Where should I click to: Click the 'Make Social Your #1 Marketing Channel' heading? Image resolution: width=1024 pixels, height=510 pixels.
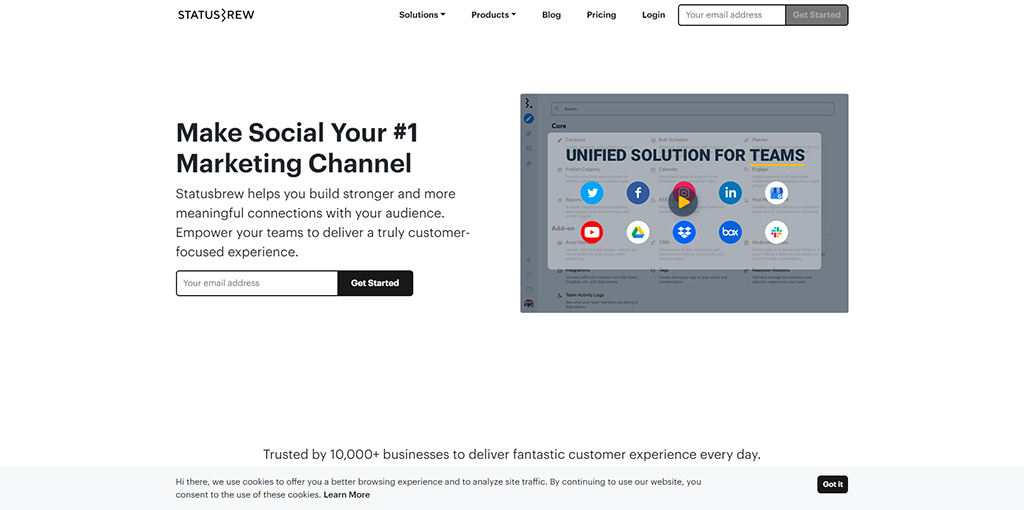(x=297, y=148)
